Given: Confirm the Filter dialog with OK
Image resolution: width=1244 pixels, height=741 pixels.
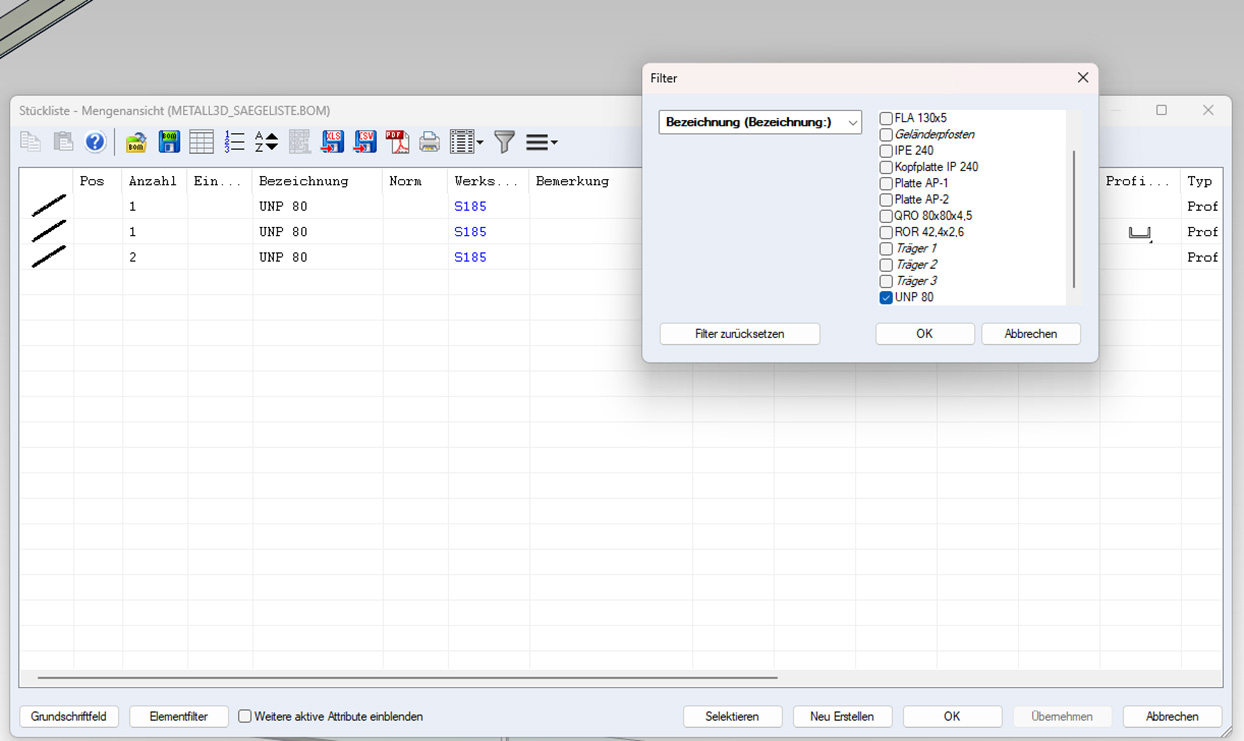Looking at the screenshot, I should point(925,334).
